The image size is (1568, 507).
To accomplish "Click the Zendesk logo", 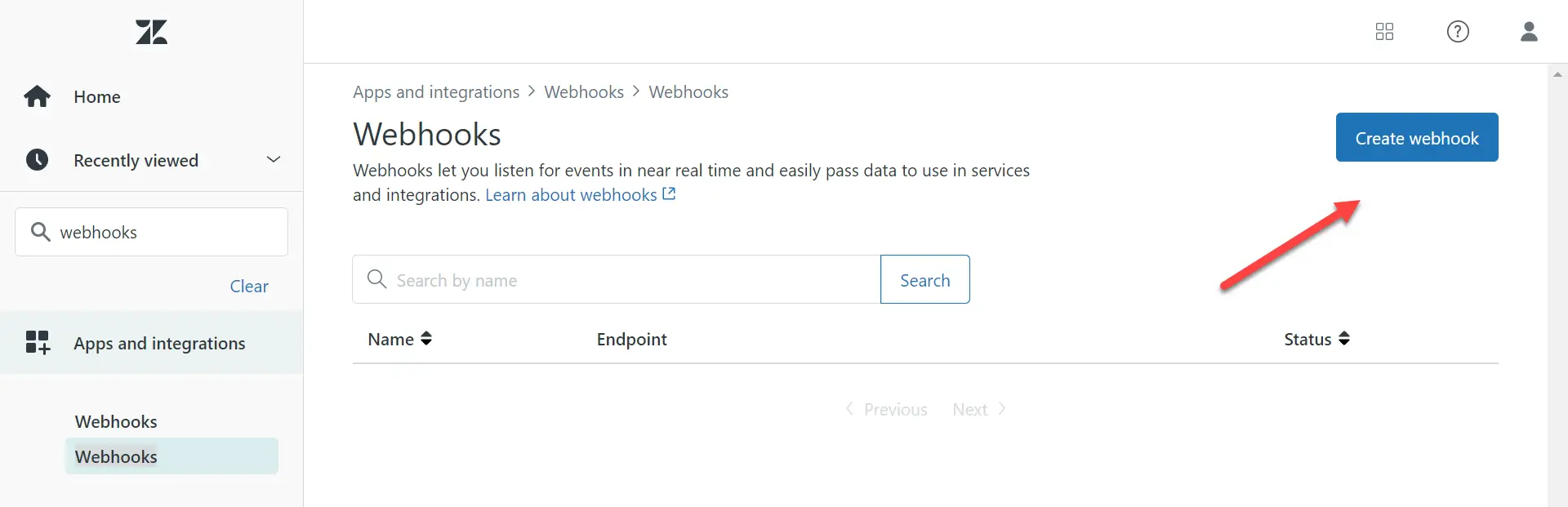I will point(150,32).
